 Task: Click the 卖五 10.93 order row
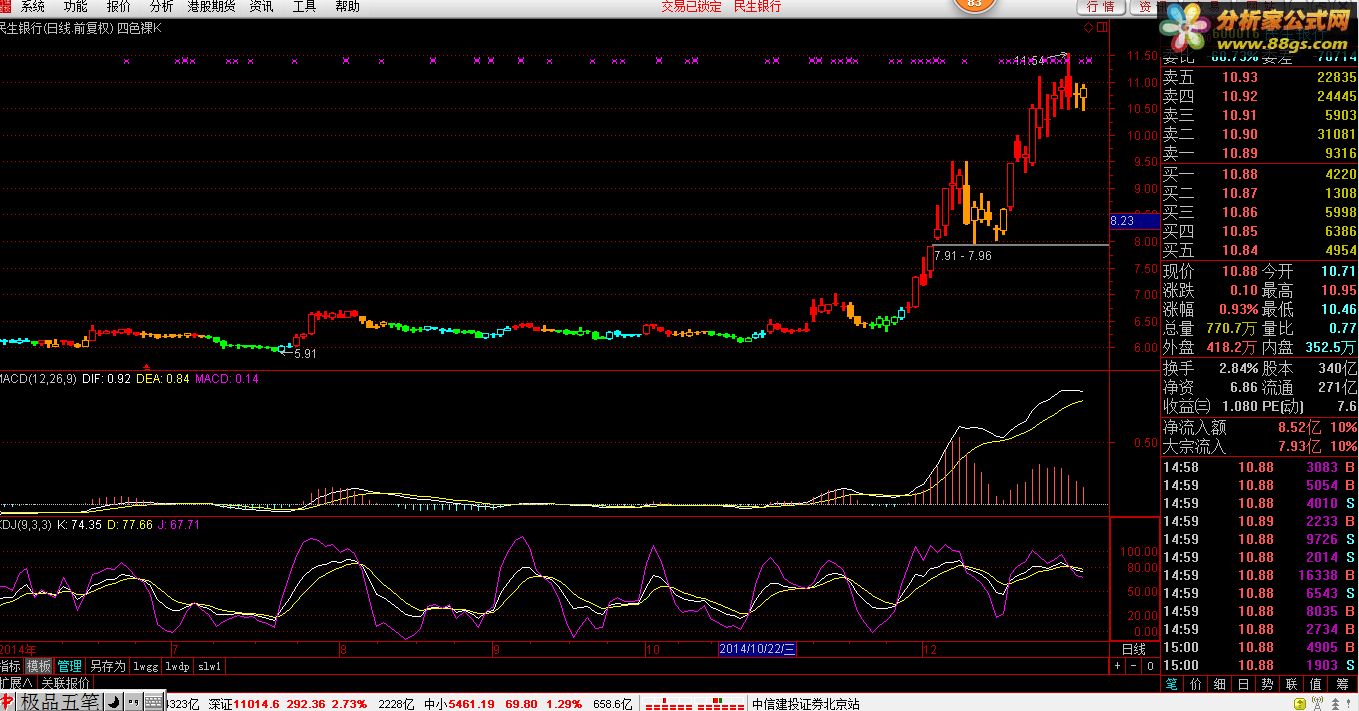click(x=1259, y=77)
